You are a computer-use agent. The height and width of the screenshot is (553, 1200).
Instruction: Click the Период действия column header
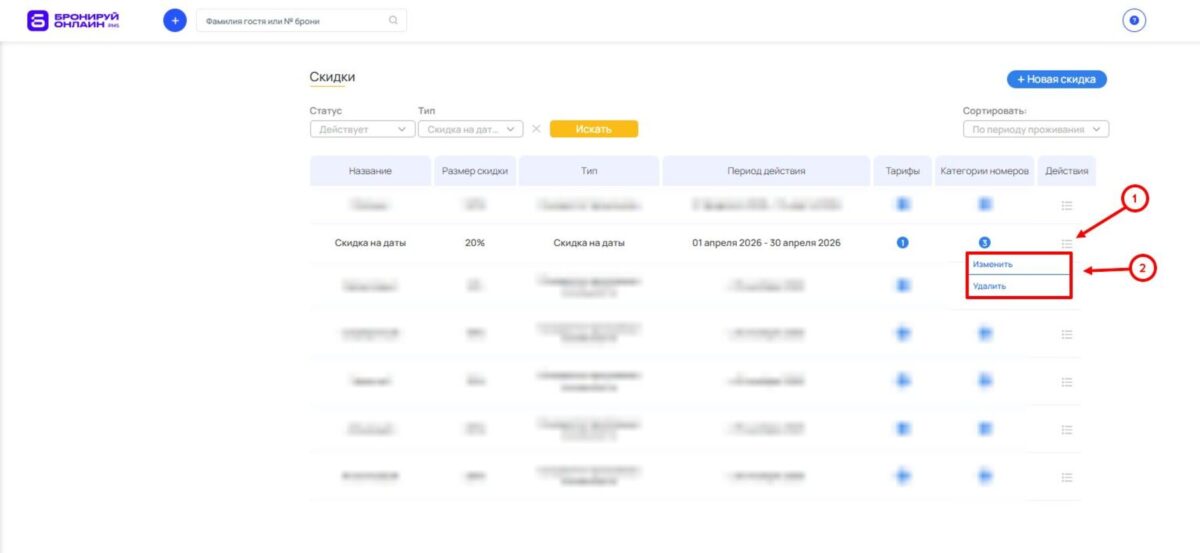(x=765, y=171)
